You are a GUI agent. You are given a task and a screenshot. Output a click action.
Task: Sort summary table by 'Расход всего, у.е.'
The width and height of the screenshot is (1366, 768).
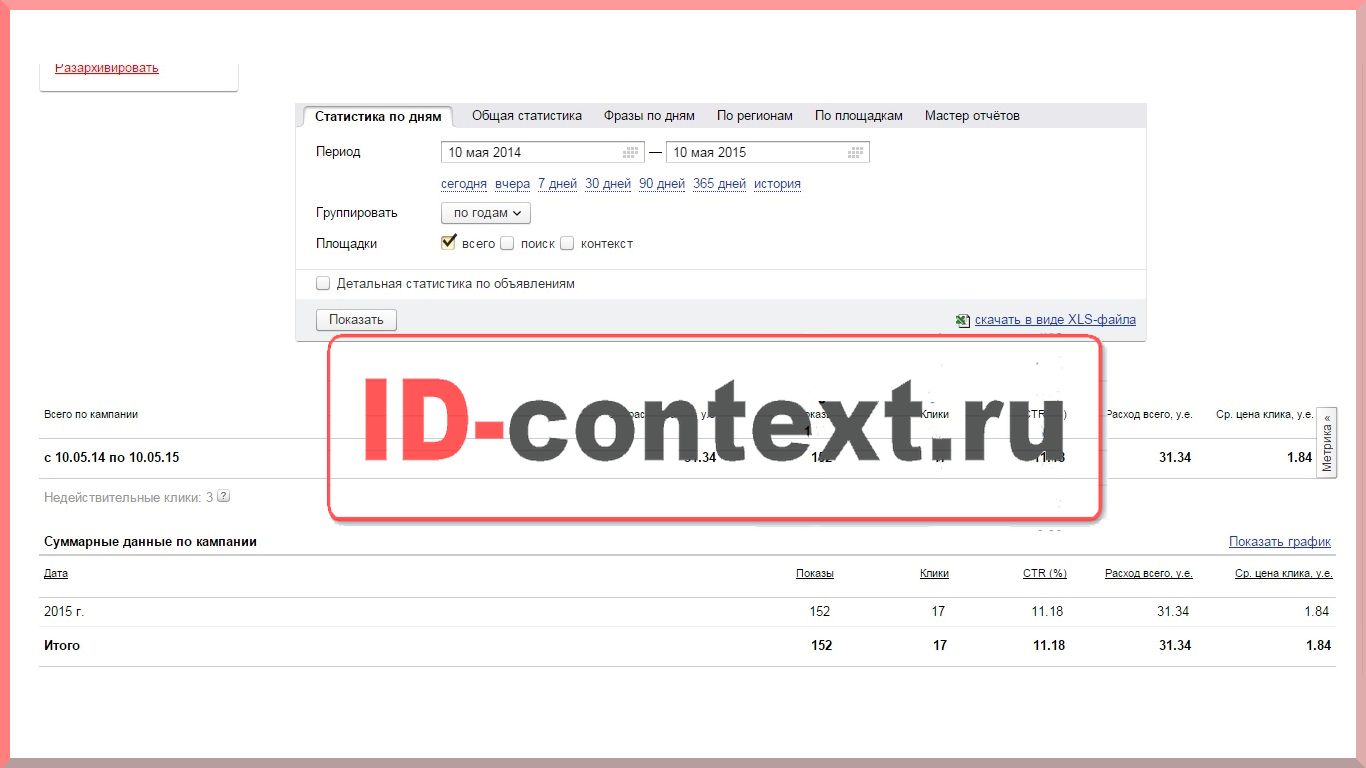(1149, 574)
